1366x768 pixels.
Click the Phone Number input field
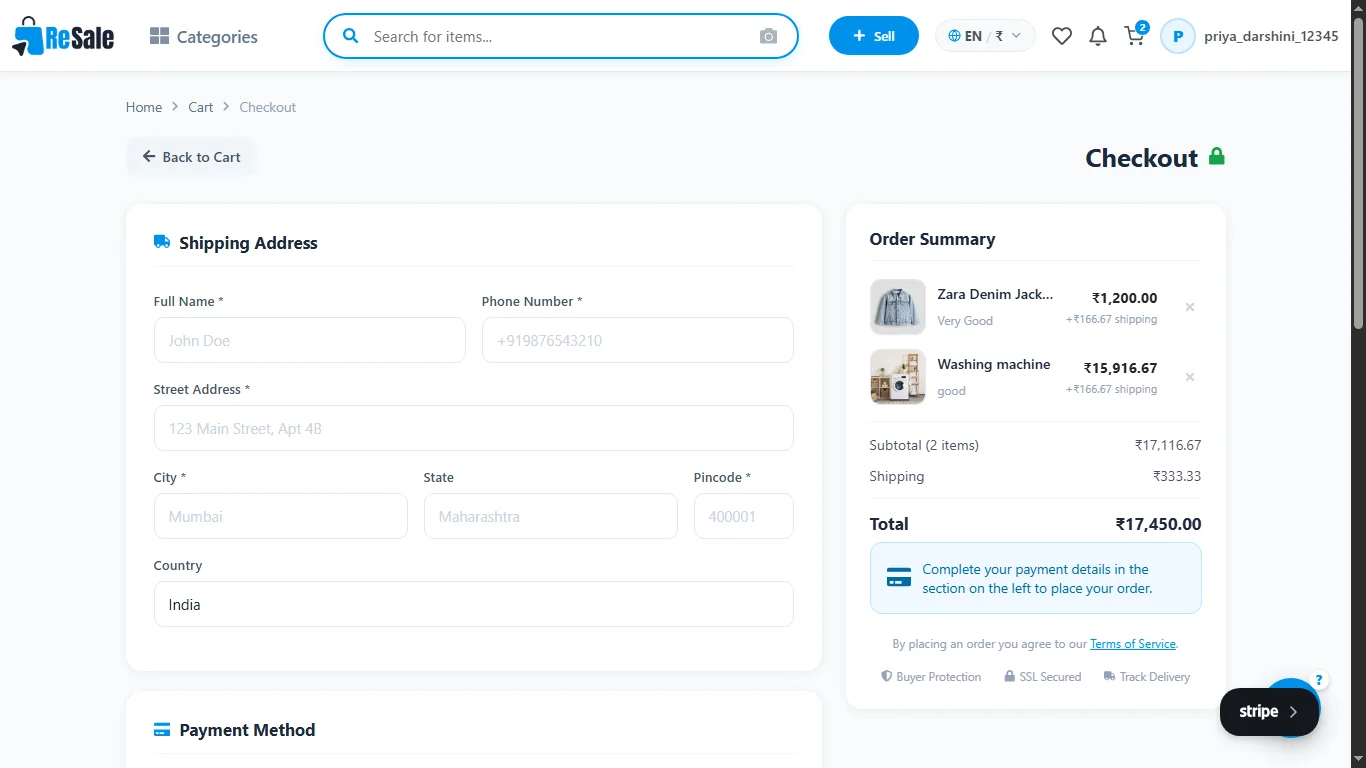coord(638,340)
